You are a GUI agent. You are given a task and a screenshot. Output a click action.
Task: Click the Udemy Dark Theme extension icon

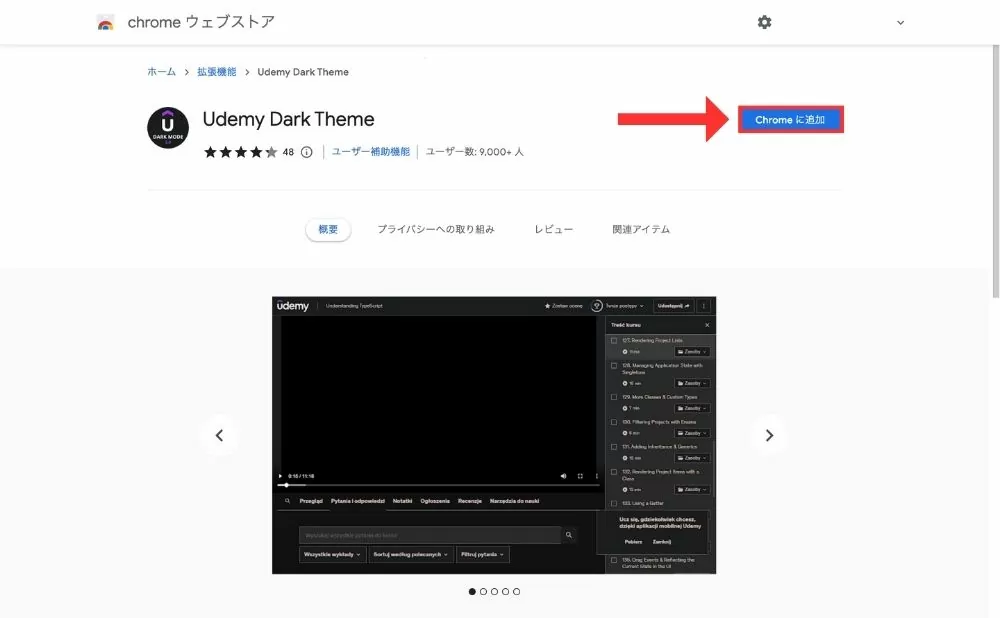click(168, 128)
